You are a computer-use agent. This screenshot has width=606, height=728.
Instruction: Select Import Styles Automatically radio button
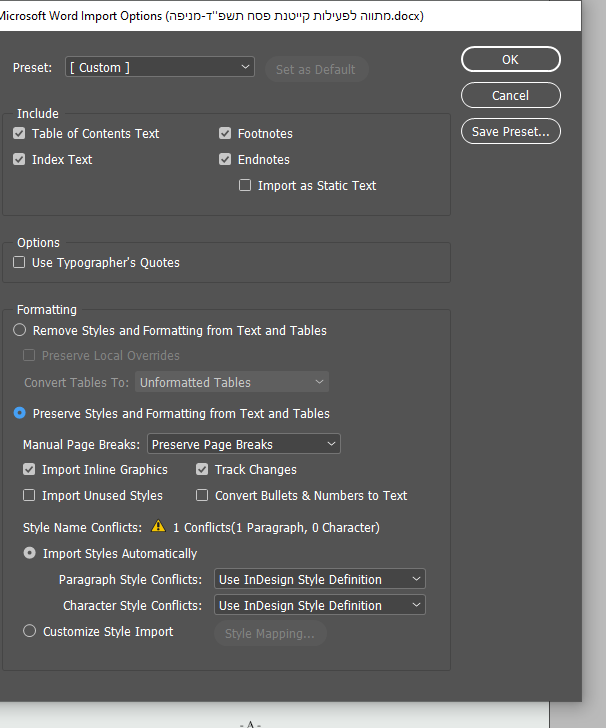[30, 553]
